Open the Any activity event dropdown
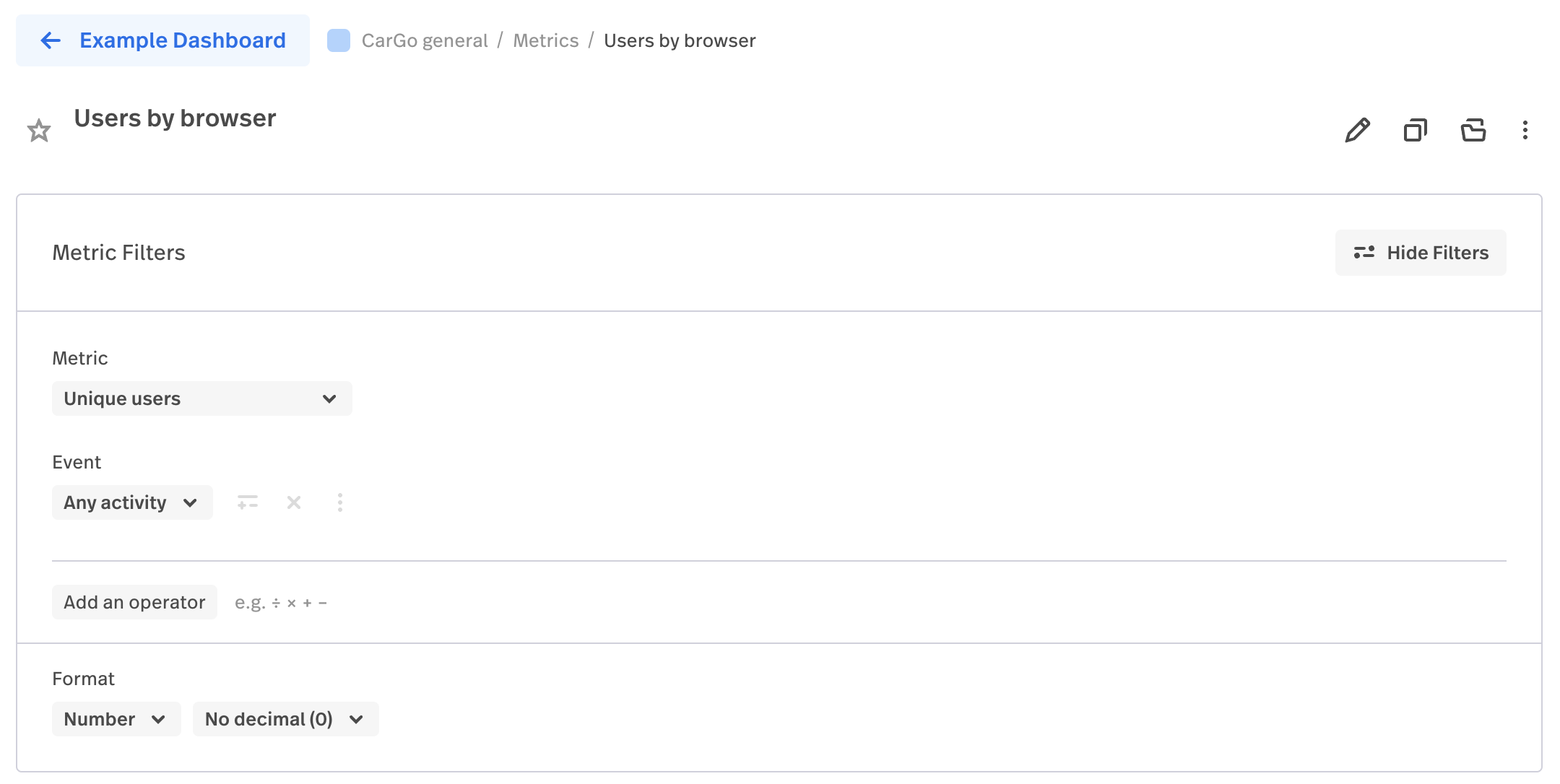The height and width of the screenshot is (784, 1560). pyautogui.click(x=132, y=502)
